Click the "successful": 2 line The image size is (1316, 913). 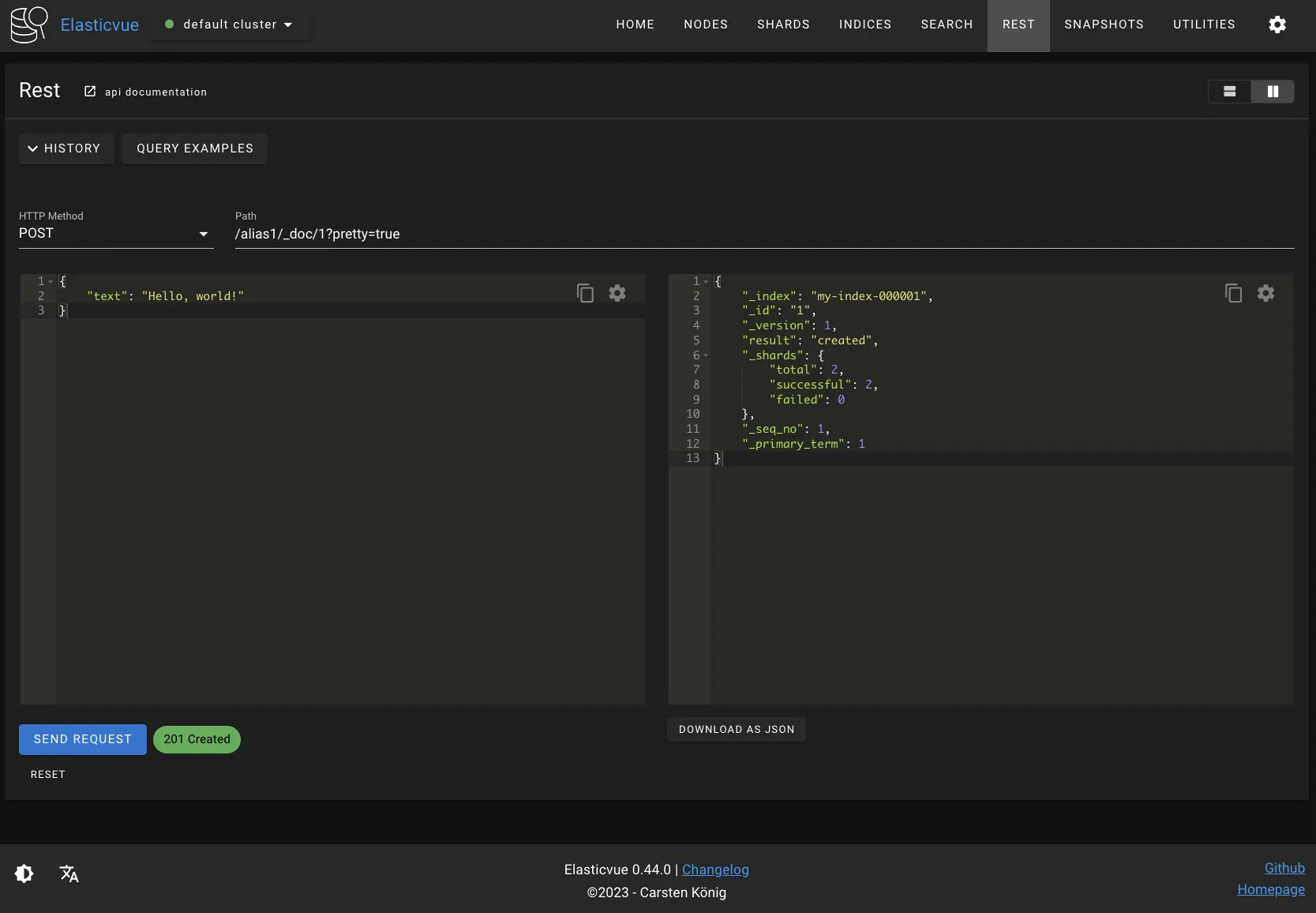coord(823,385)
